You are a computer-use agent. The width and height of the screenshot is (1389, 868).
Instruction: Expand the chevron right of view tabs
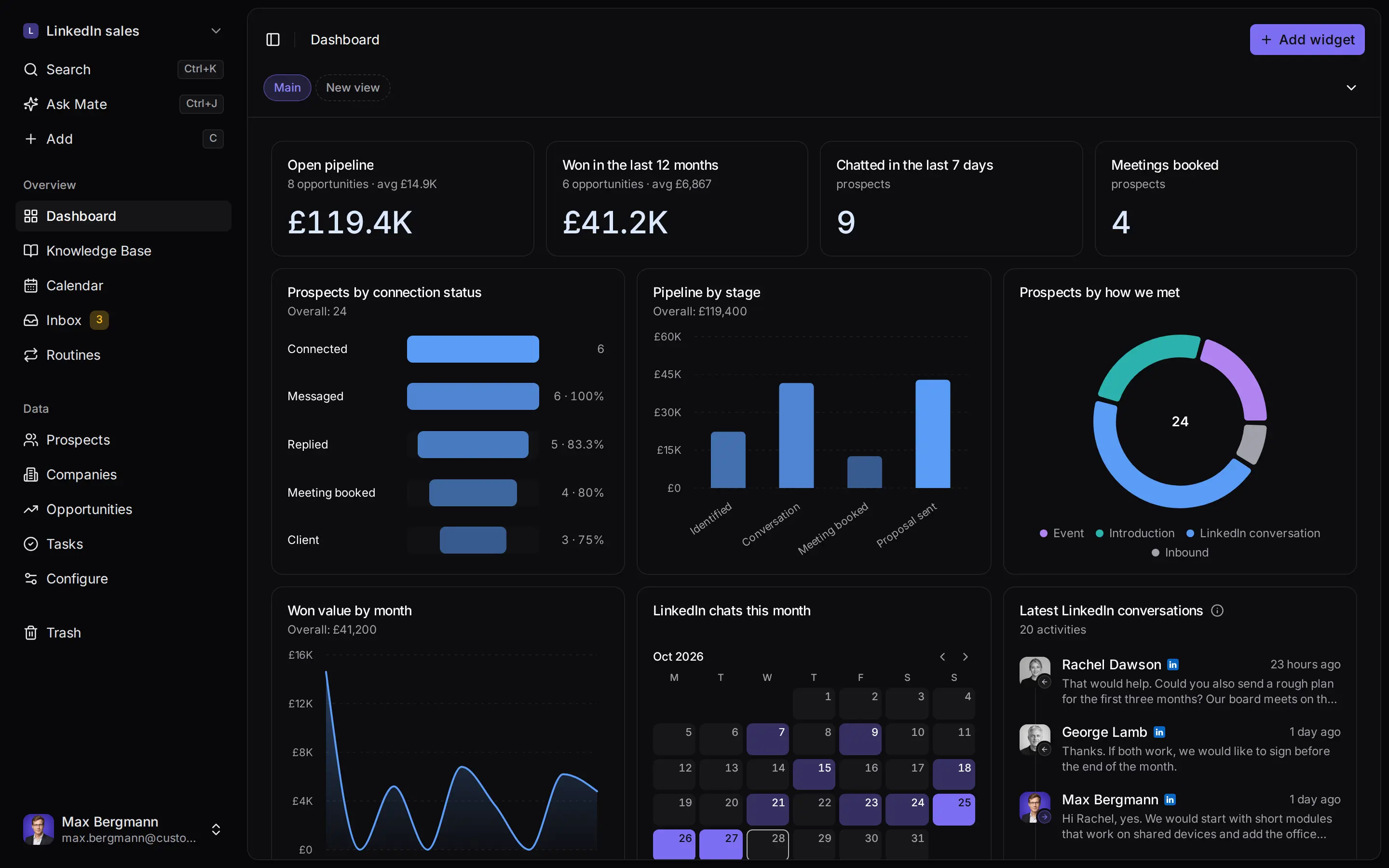1351,88
